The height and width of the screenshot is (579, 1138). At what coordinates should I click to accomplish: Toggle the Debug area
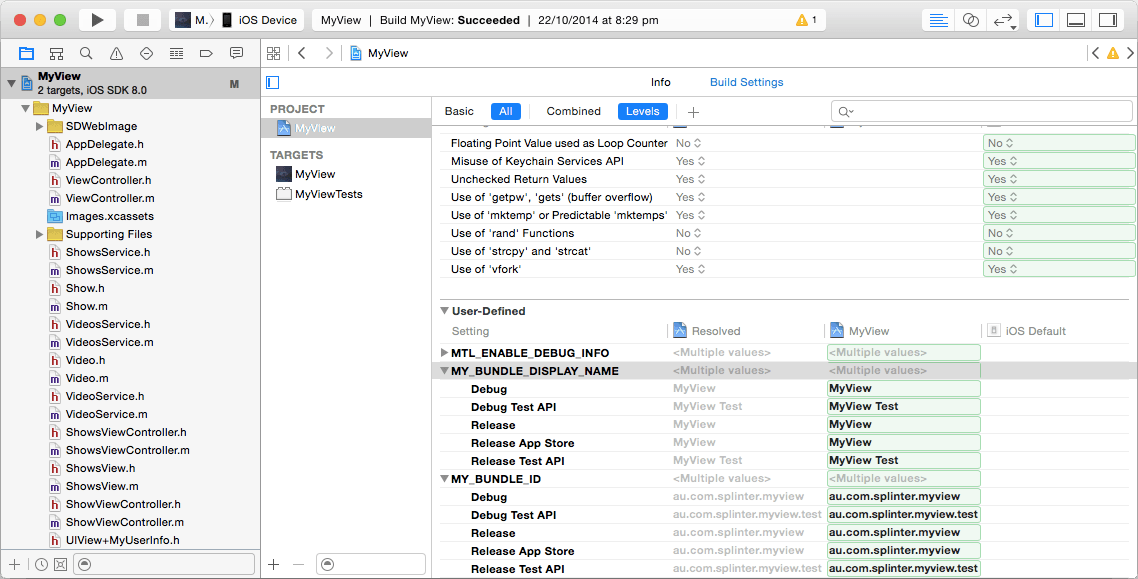pyautogui.click(x=1076, y=20)
